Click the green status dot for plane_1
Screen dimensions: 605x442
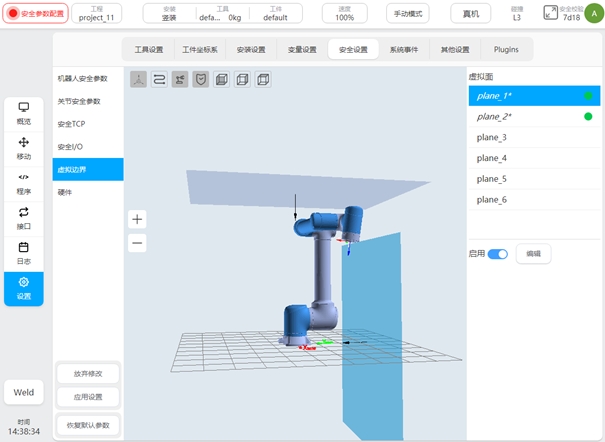[587, 96]
